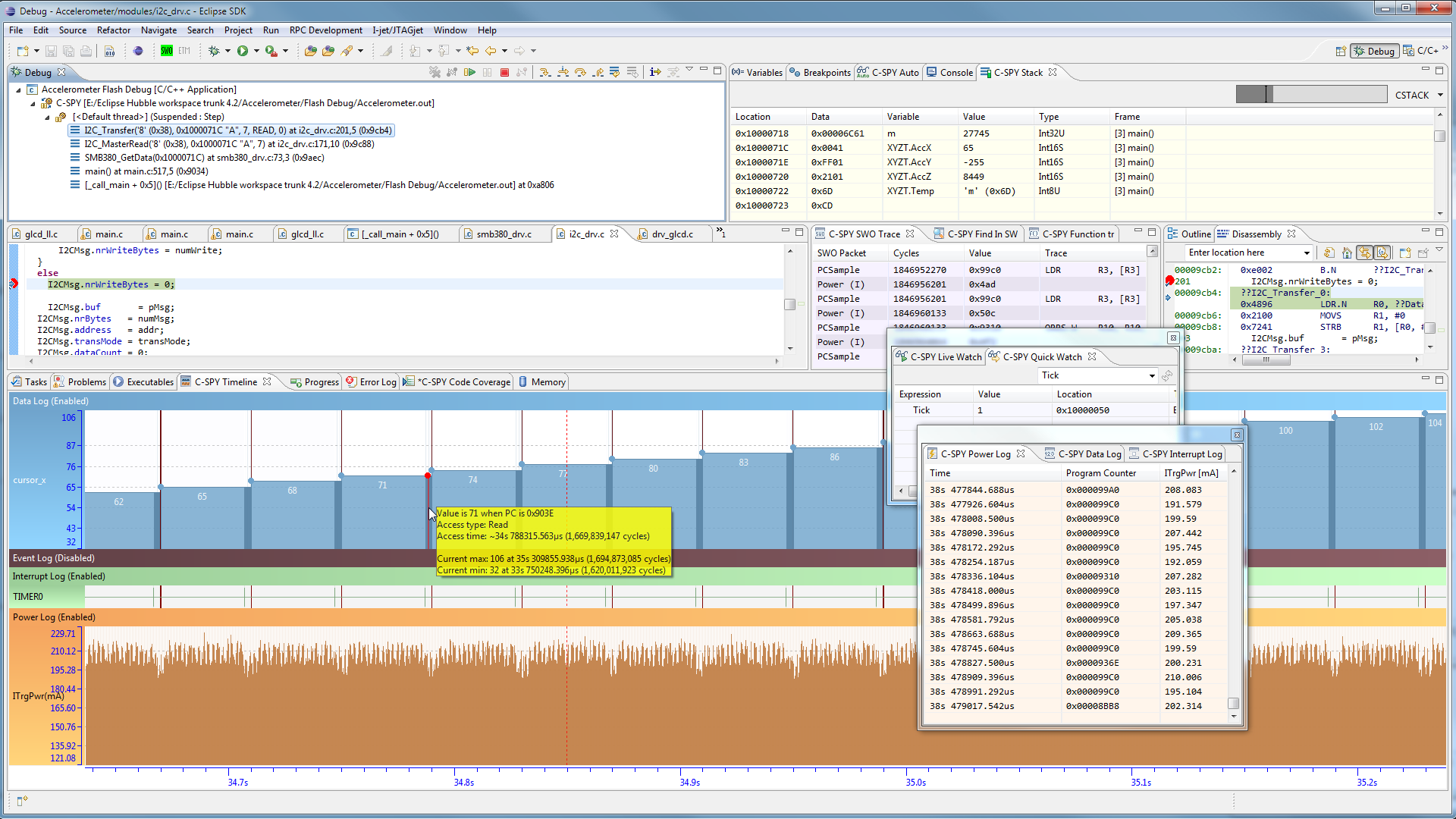Click the red data point on Data Log graph

(428, 475)
